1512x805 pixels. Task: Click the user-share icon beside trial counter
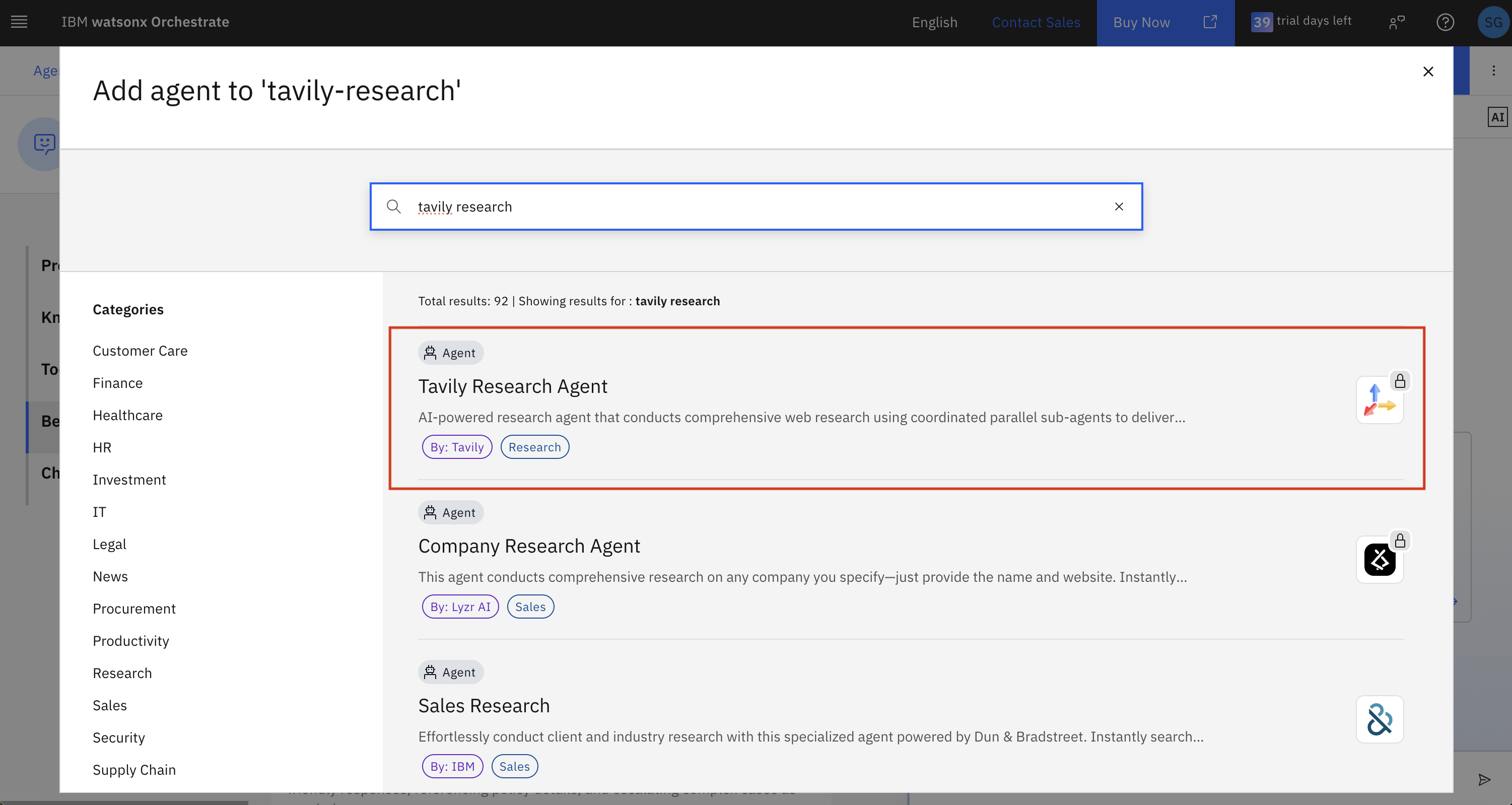tap(1396, 22)
